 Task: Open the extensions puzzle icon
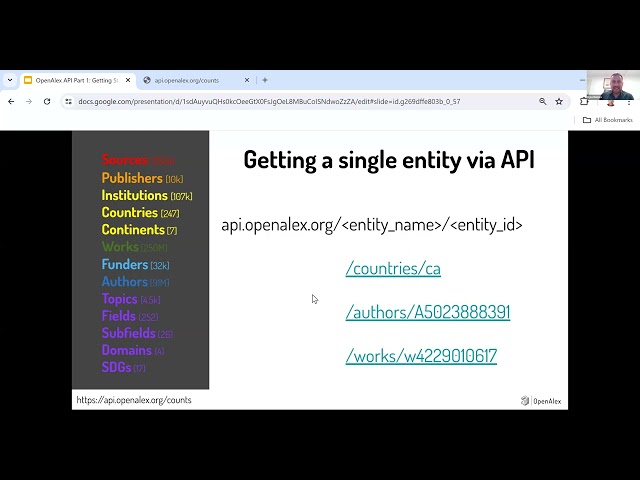point(584,101)
